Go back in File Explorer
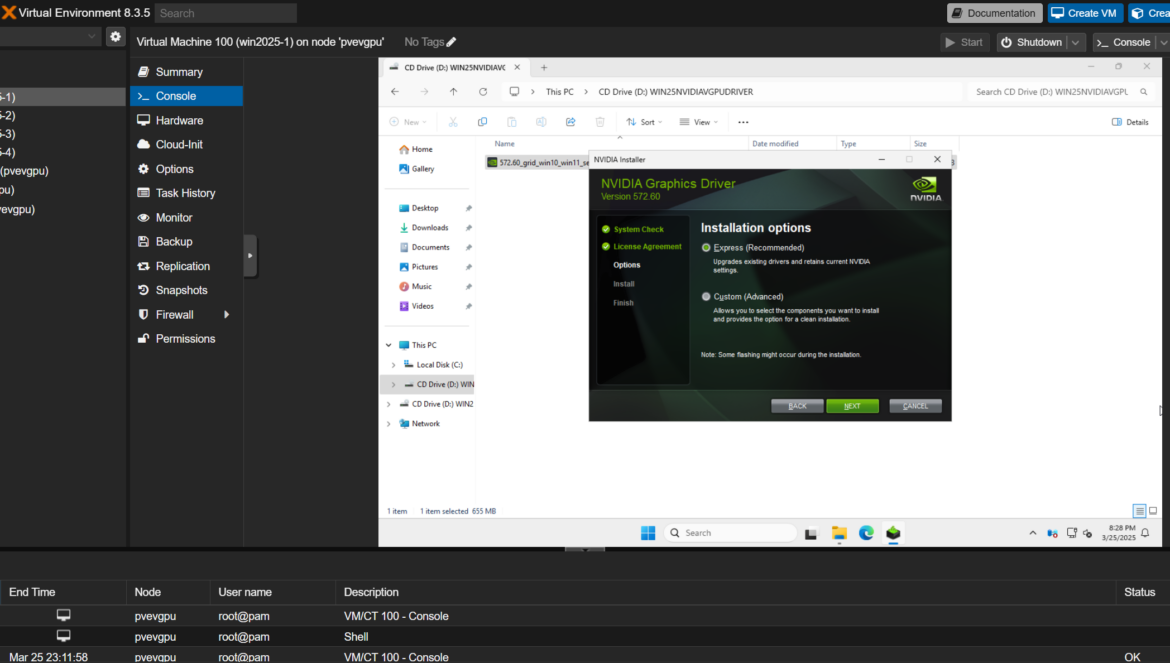Image resolution: width=1170 pixels, height=663 pixels. [x=395, y=92]
